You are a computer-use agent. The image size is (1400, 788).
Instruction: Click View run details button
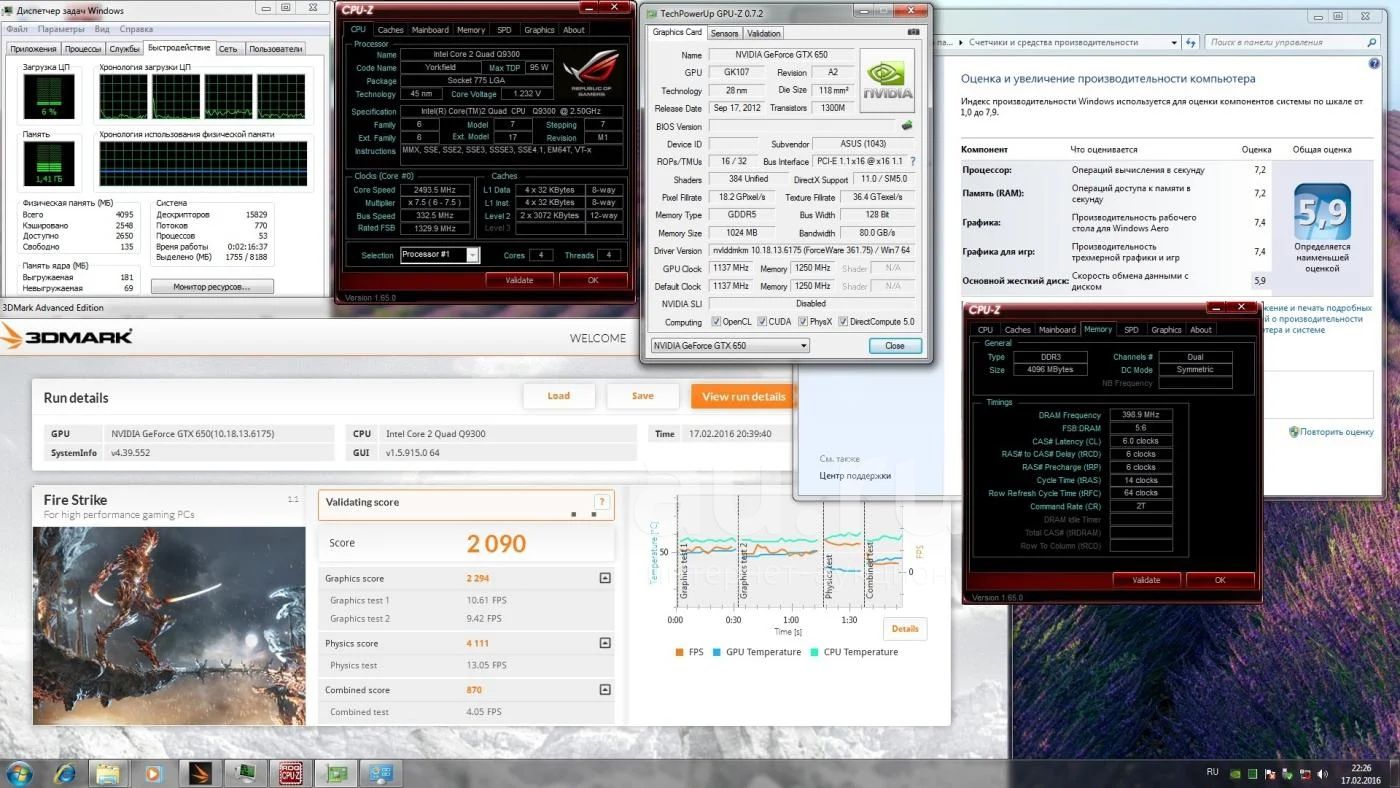point(744,396)
